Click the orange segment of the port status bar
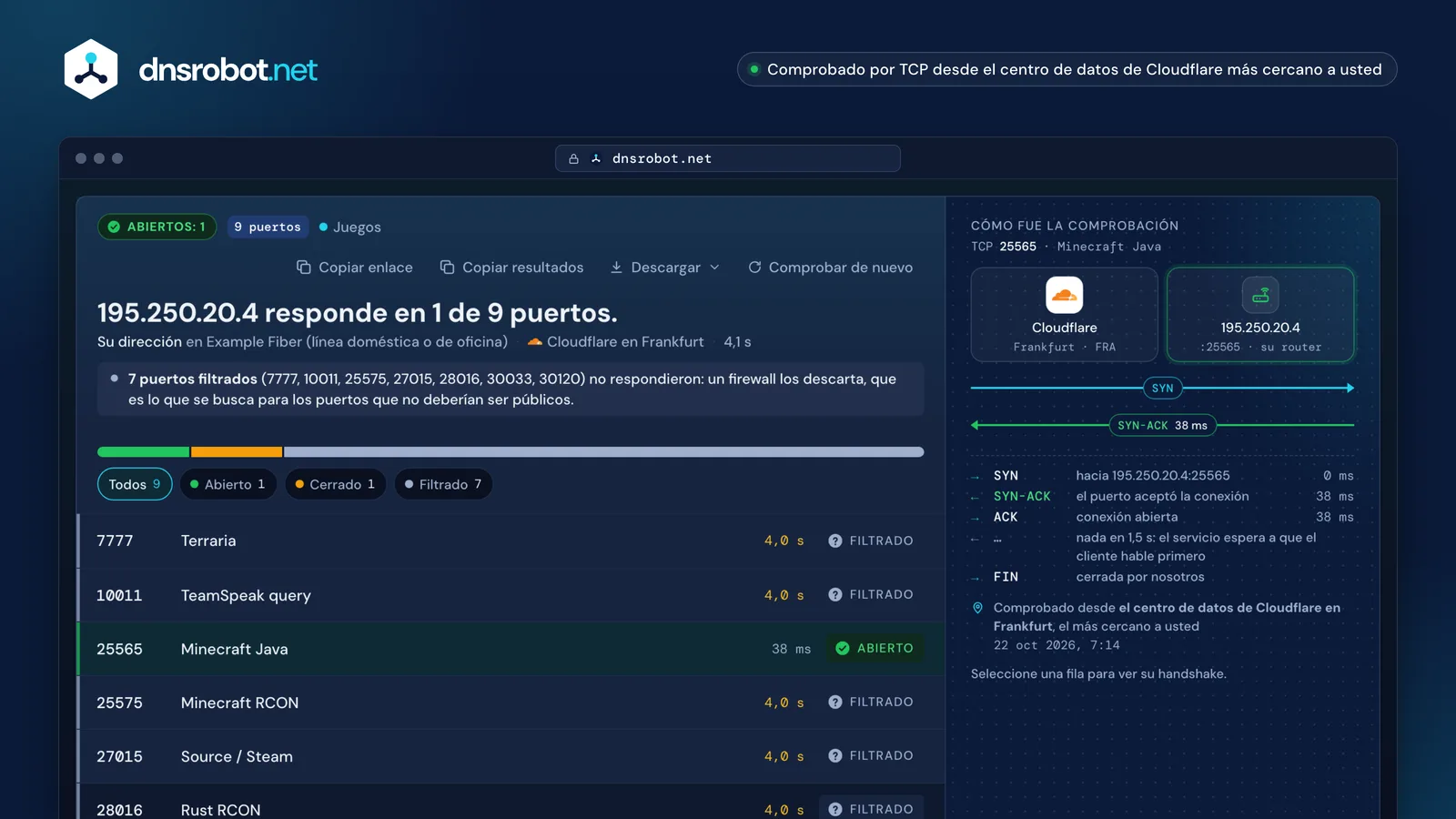The height and width of the screenshot is (819, 1456). click(x=237, y=452)
